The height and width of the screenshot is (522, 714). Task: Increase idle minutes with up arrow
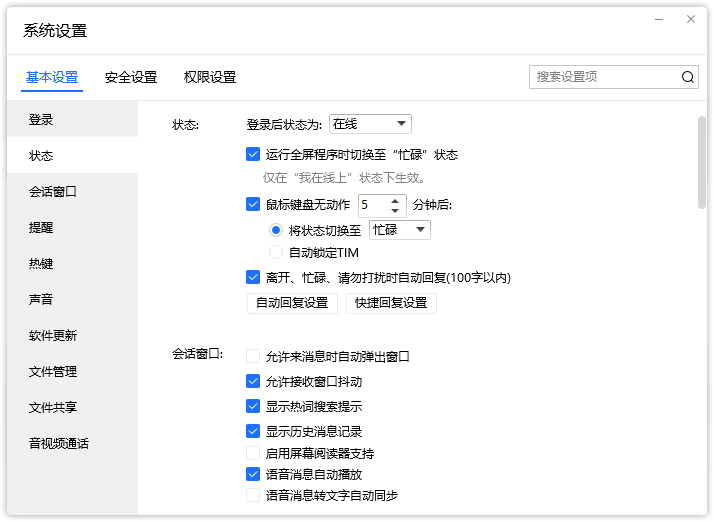tap(395, 200)
